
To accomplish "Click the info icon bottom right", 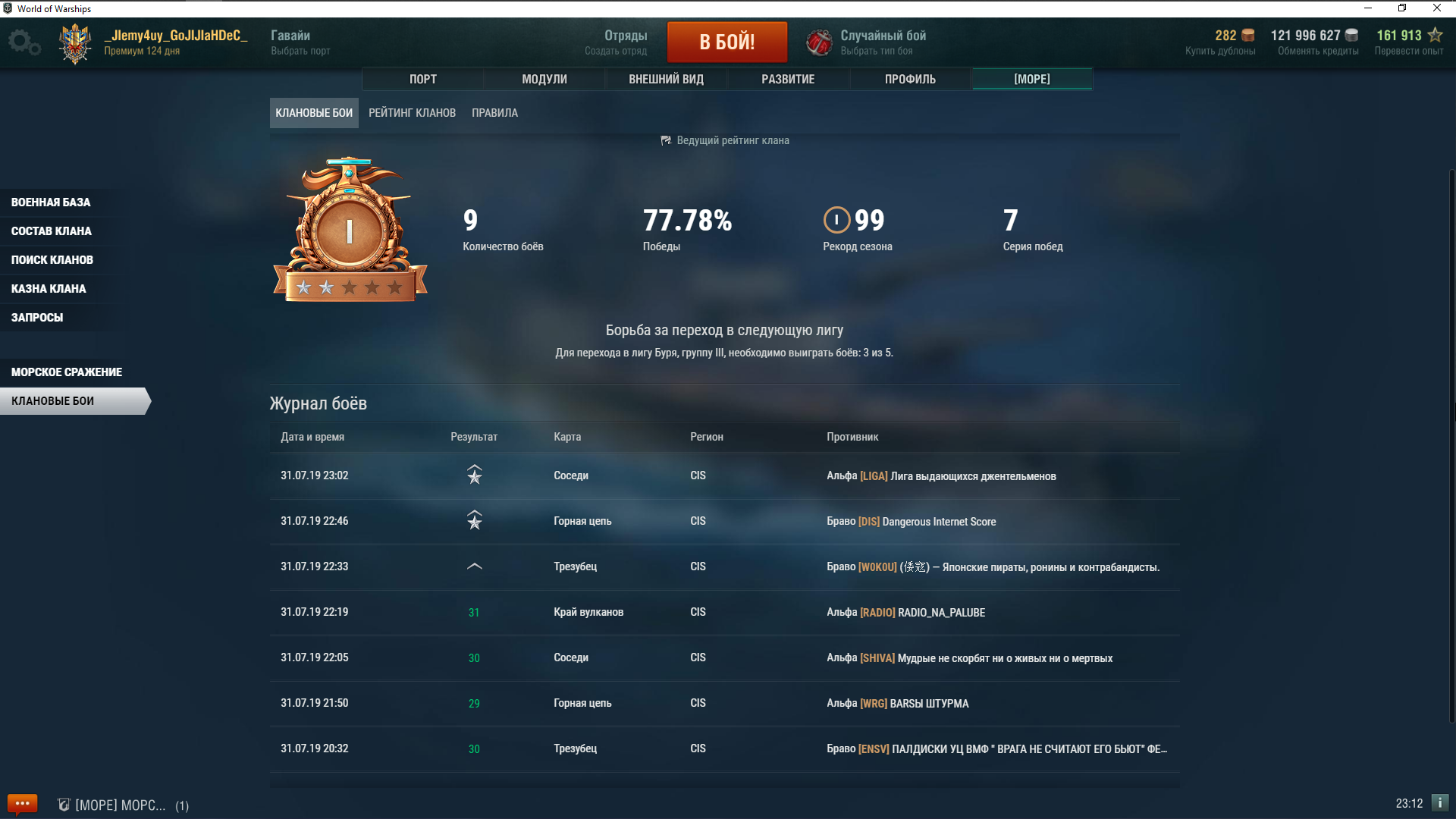I will click(1439, 803).
